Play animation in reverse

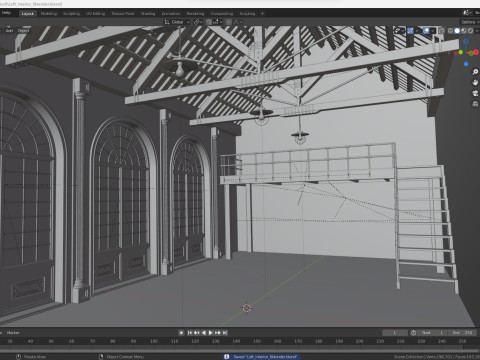204,333
